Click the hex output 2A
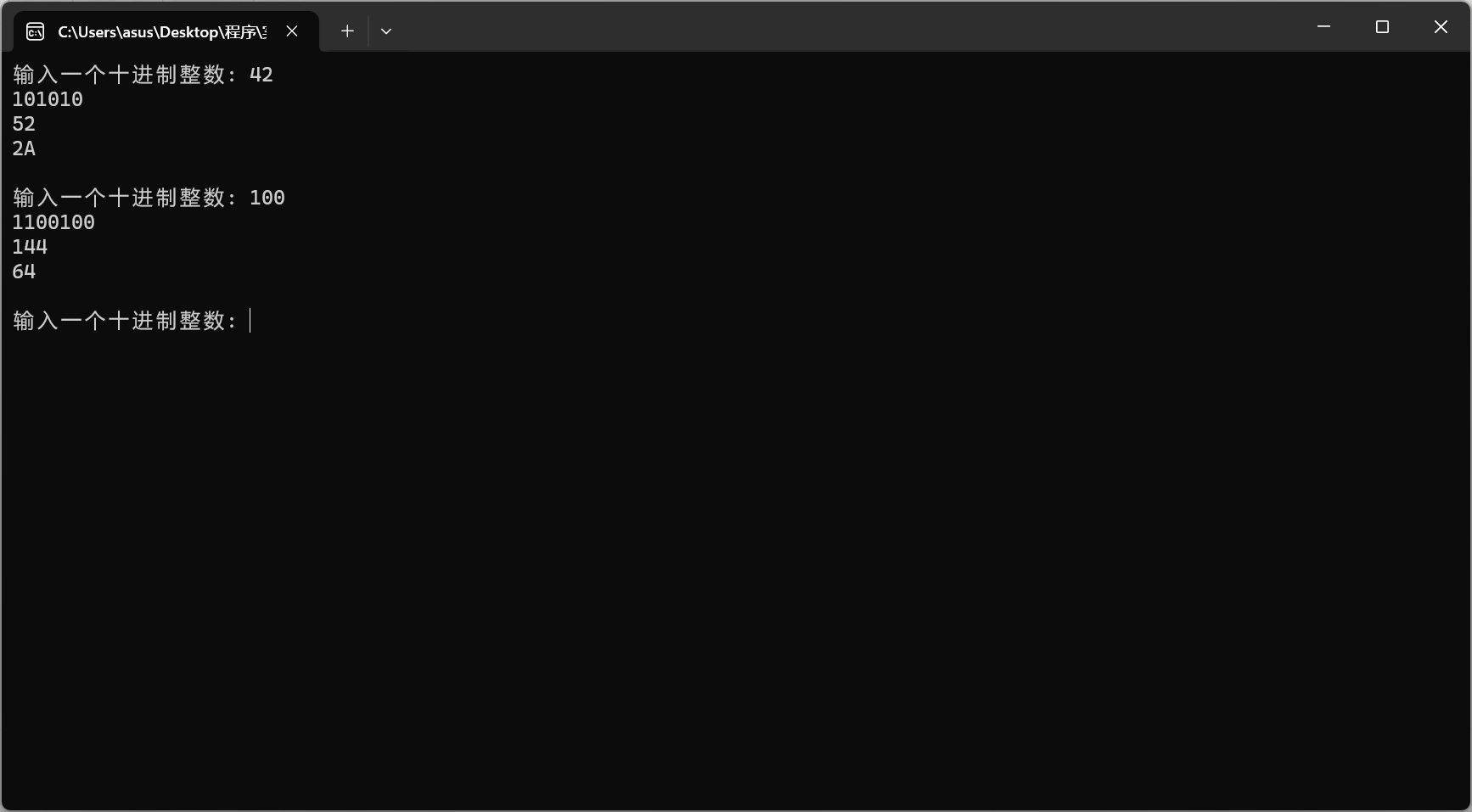This screenshot has height=812, width=1472. (x=24, y=148)
